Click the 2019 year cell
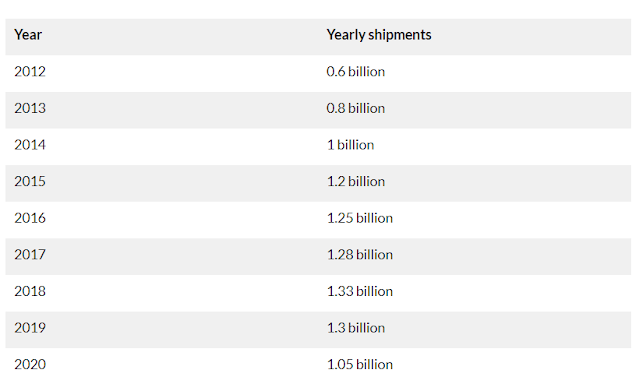The height and width of the screenshot is (384, 639). click(x=30, y=328)
